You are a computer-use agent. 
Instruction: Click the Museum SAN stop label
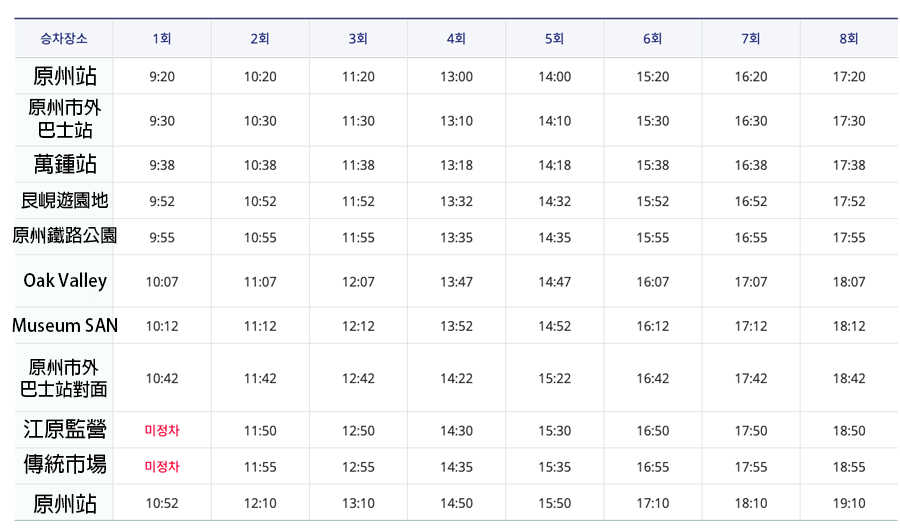[x=65, y=325]
